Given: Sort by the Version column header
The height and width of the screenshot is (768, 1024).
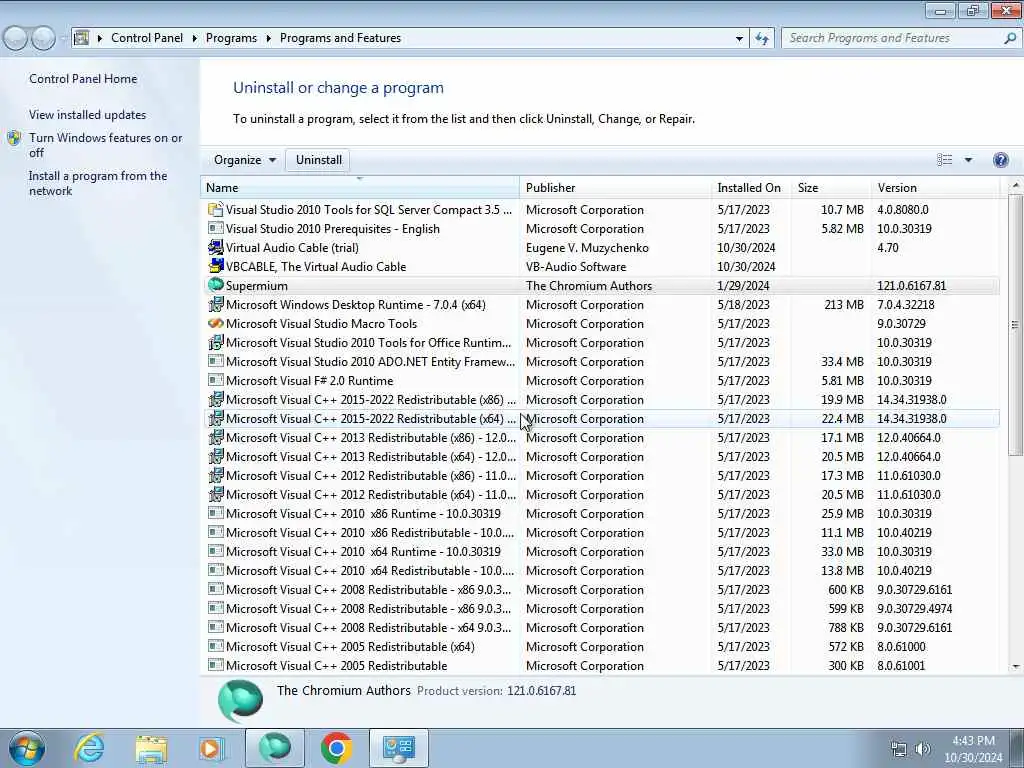Looking at the screenshot, I should pos(935,187).
